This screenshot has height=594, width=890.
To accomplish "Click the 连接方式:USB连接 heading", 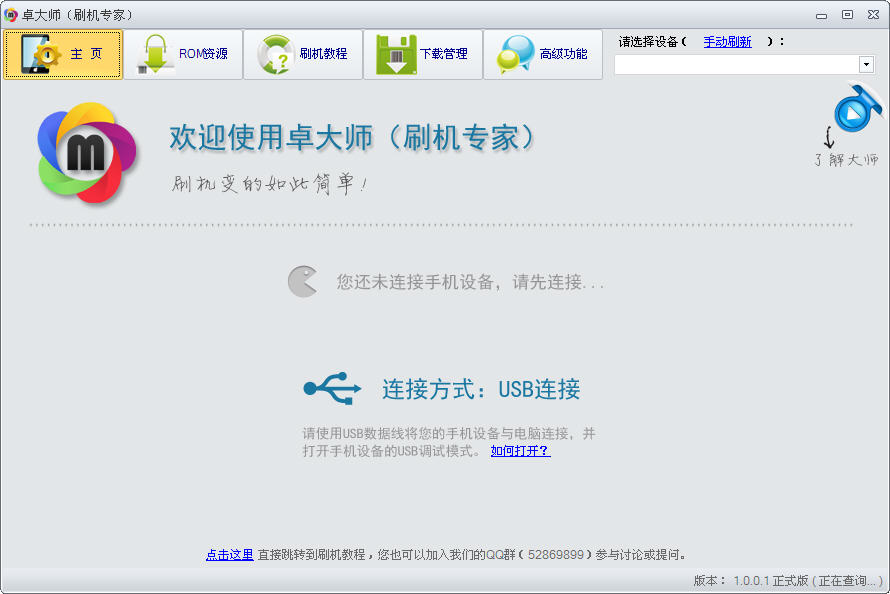I will (x=481, y=389).
